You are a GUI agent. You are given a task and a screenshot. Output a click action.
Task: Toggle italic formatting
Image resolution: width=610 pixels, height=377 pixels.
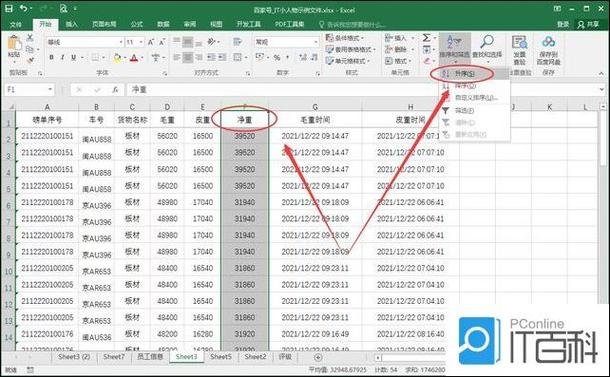62,58
